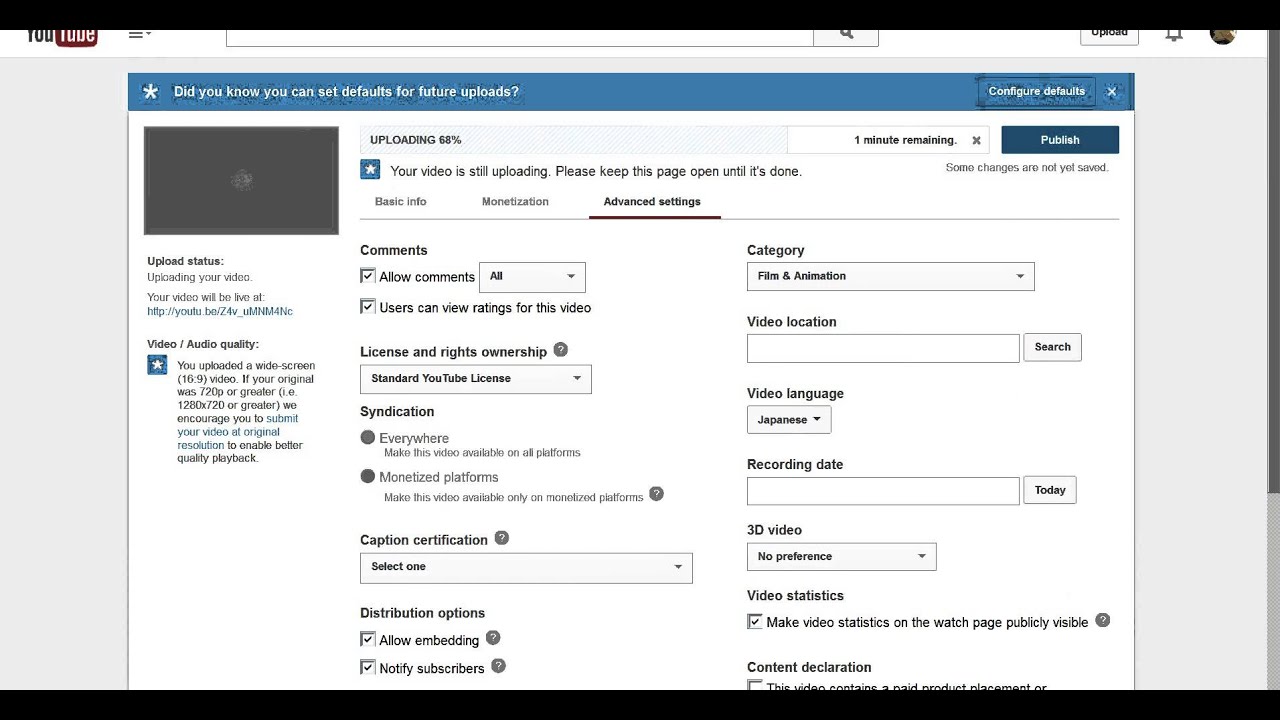Image resolution: width=1280 pixels, height=720 pixels.
Task: Click help icon next to Notify subscribers
Action: pos(498,666)
